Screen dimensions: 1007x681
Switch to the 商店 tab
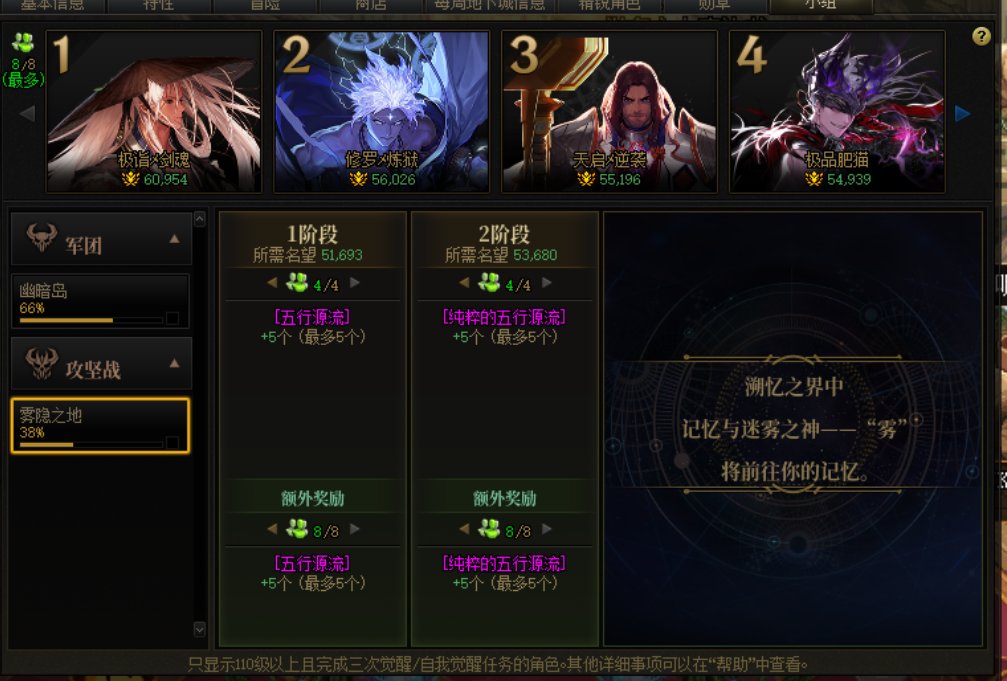(371, 5)
